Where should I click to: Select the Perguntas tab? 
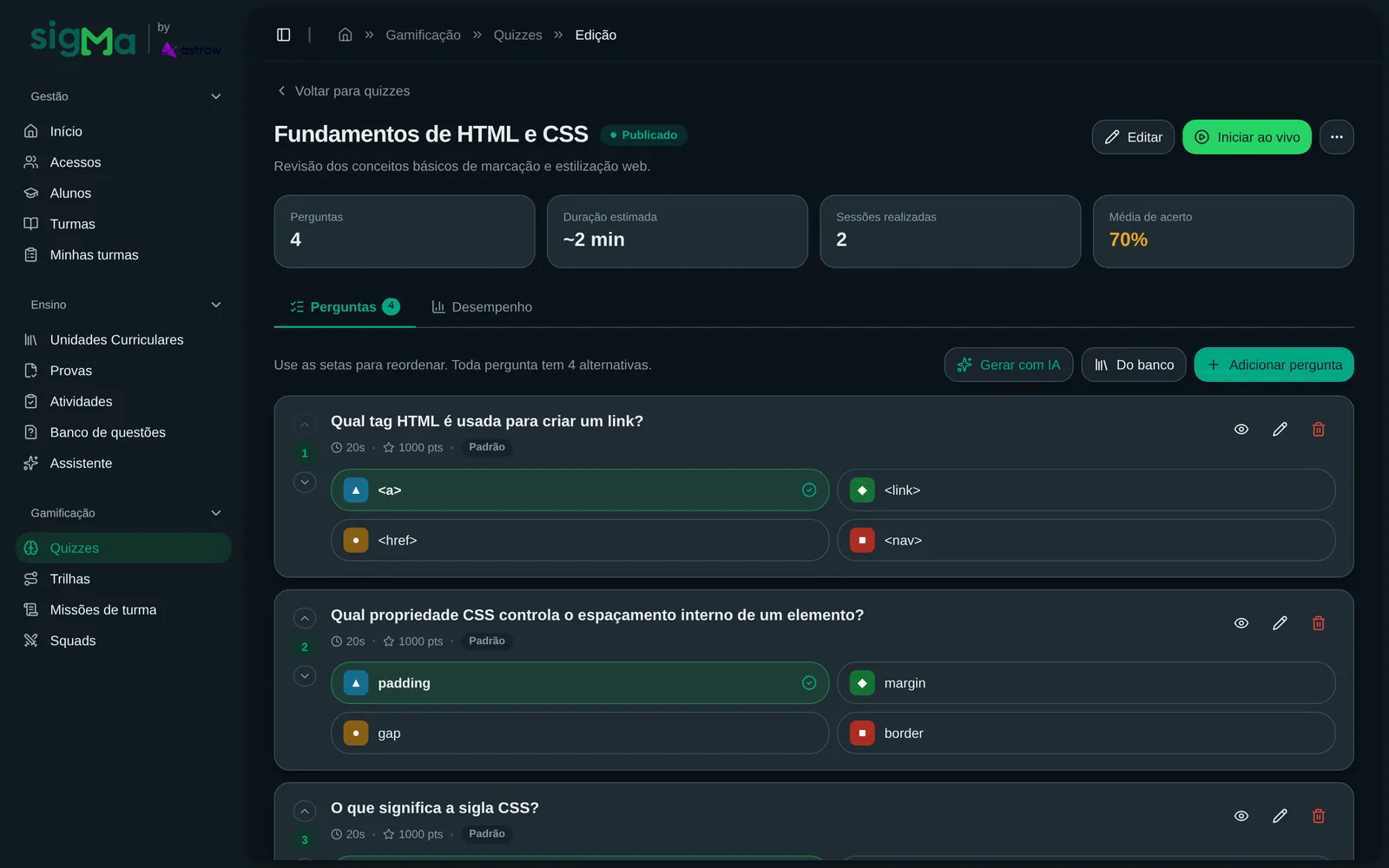(x=345, y=307)
